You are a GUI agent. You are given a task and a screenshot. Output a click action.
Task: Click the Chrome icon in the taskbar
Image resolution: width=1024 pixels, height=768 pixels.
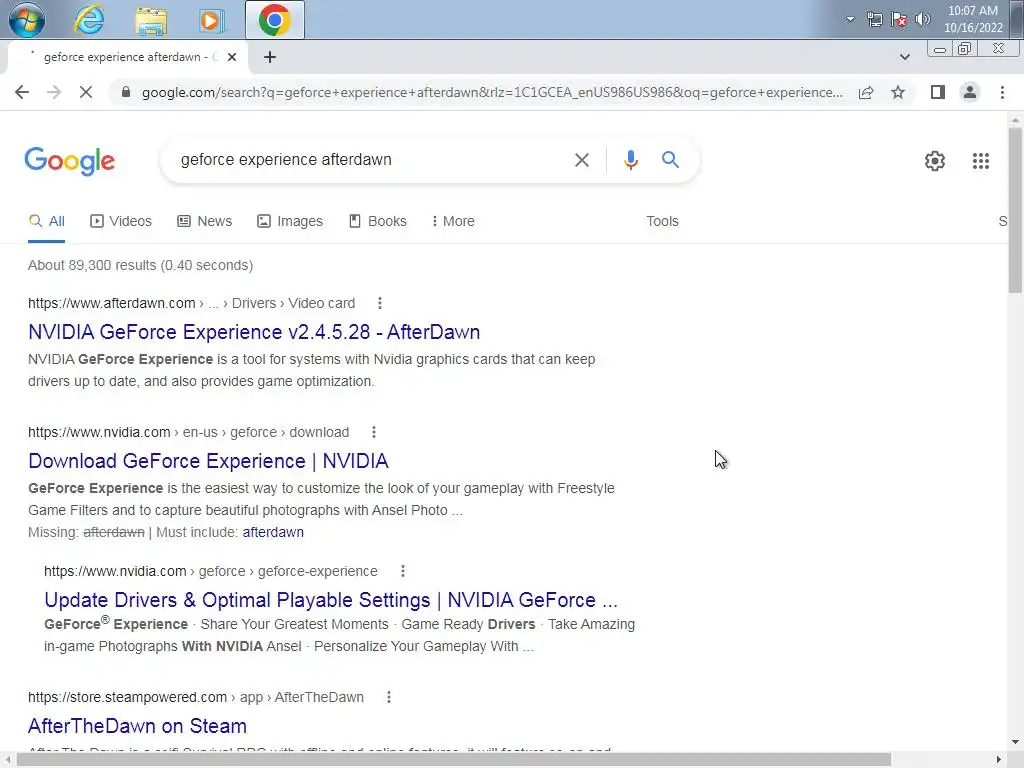point(274,20)
